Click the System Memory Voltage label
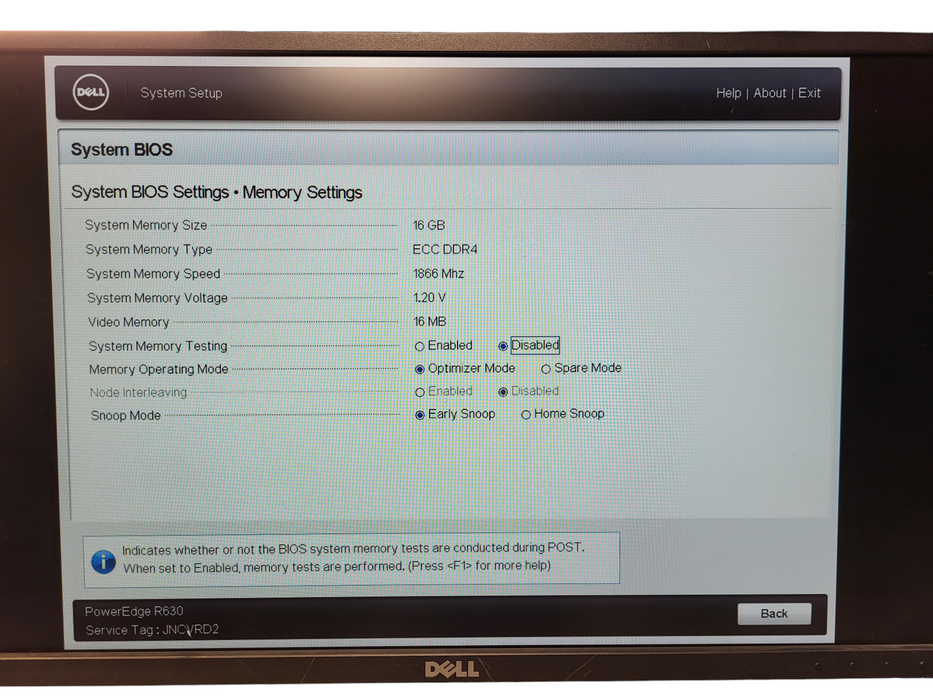The height and width of the screenshot is (700, 933). click(158, 298)
